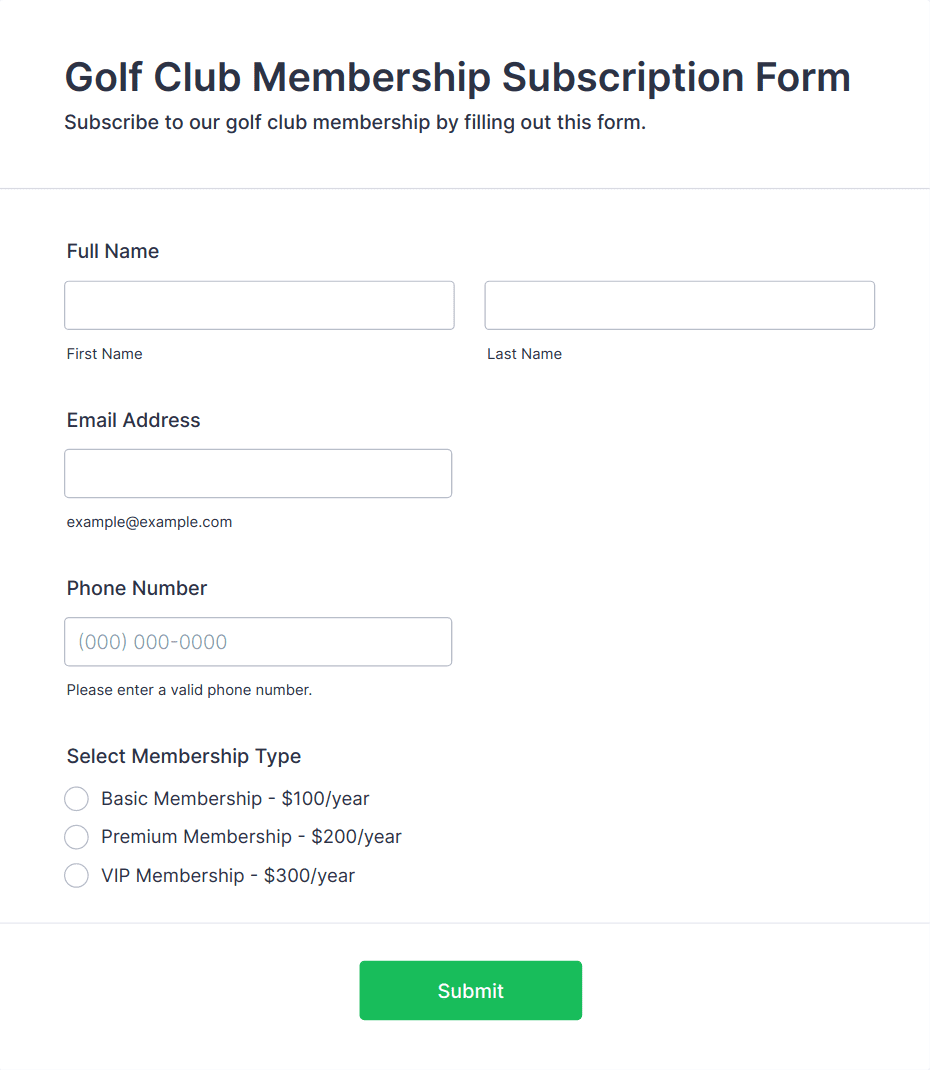Screen dimensions: 930x1070
Task: Click the 'Full Name' field label
Action: 113,251
